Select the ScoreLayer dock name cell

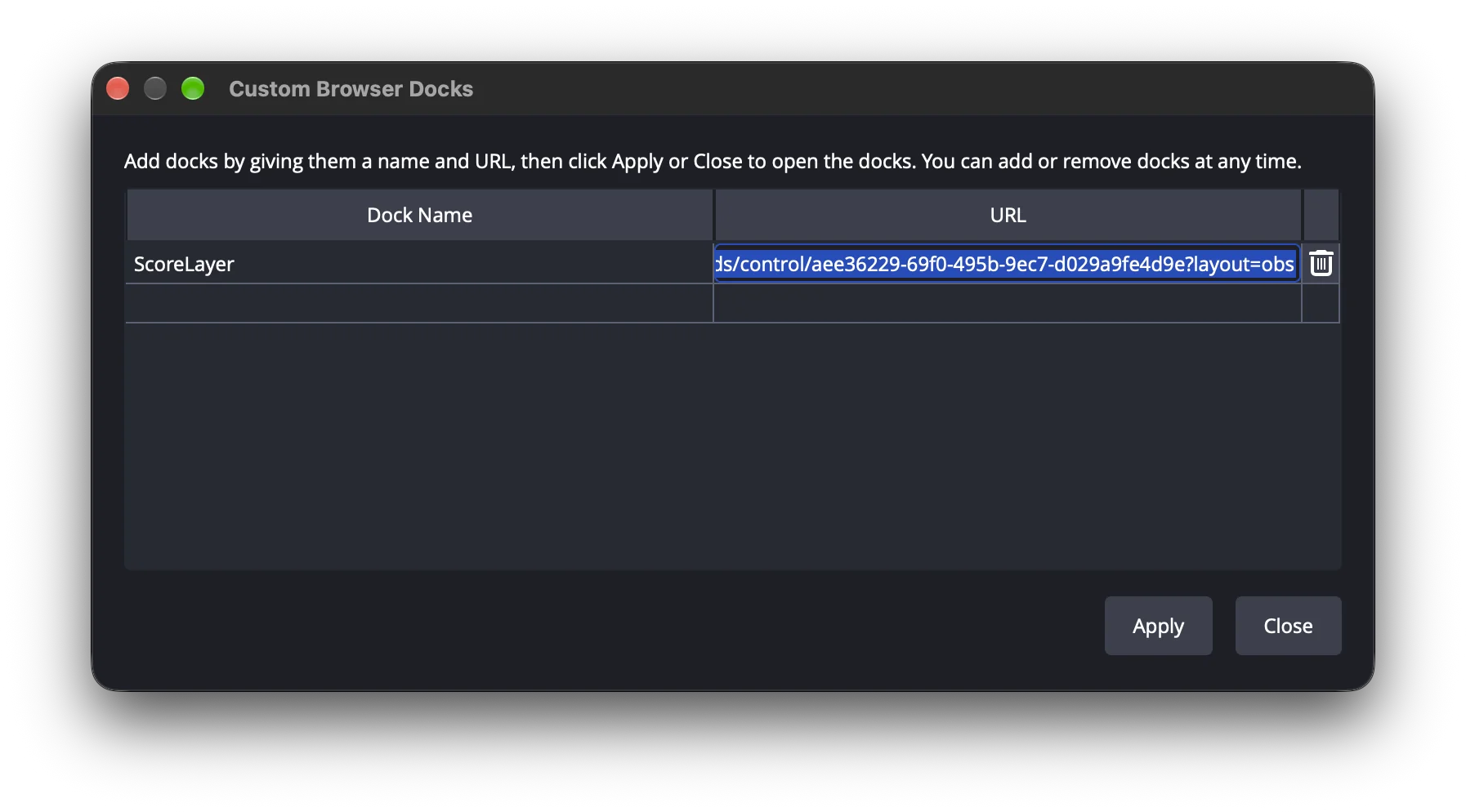click(419, 264)
